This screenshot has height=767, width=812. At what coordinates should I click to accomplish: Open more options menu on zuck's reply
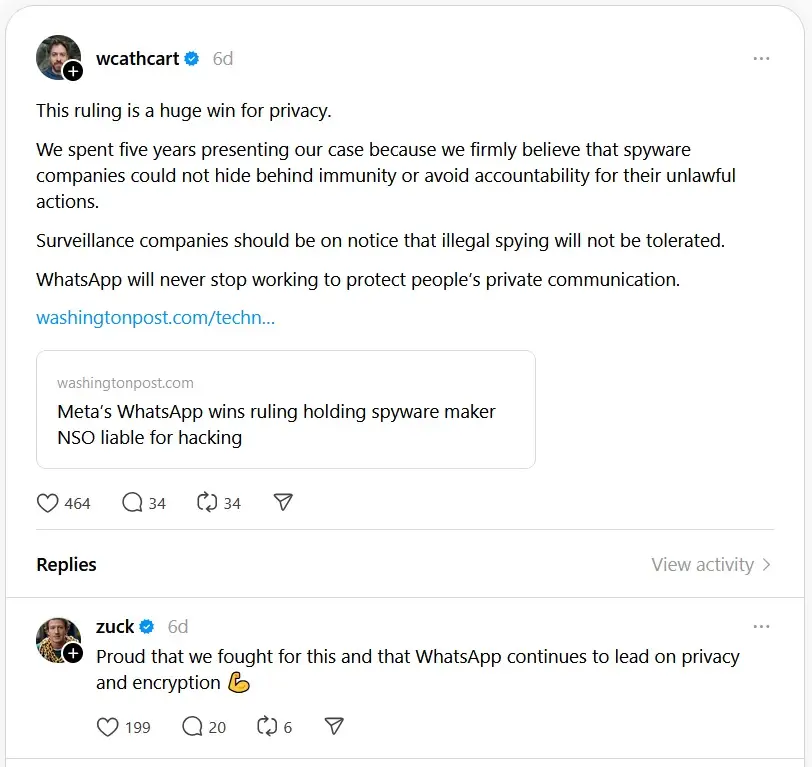[762, 627]
